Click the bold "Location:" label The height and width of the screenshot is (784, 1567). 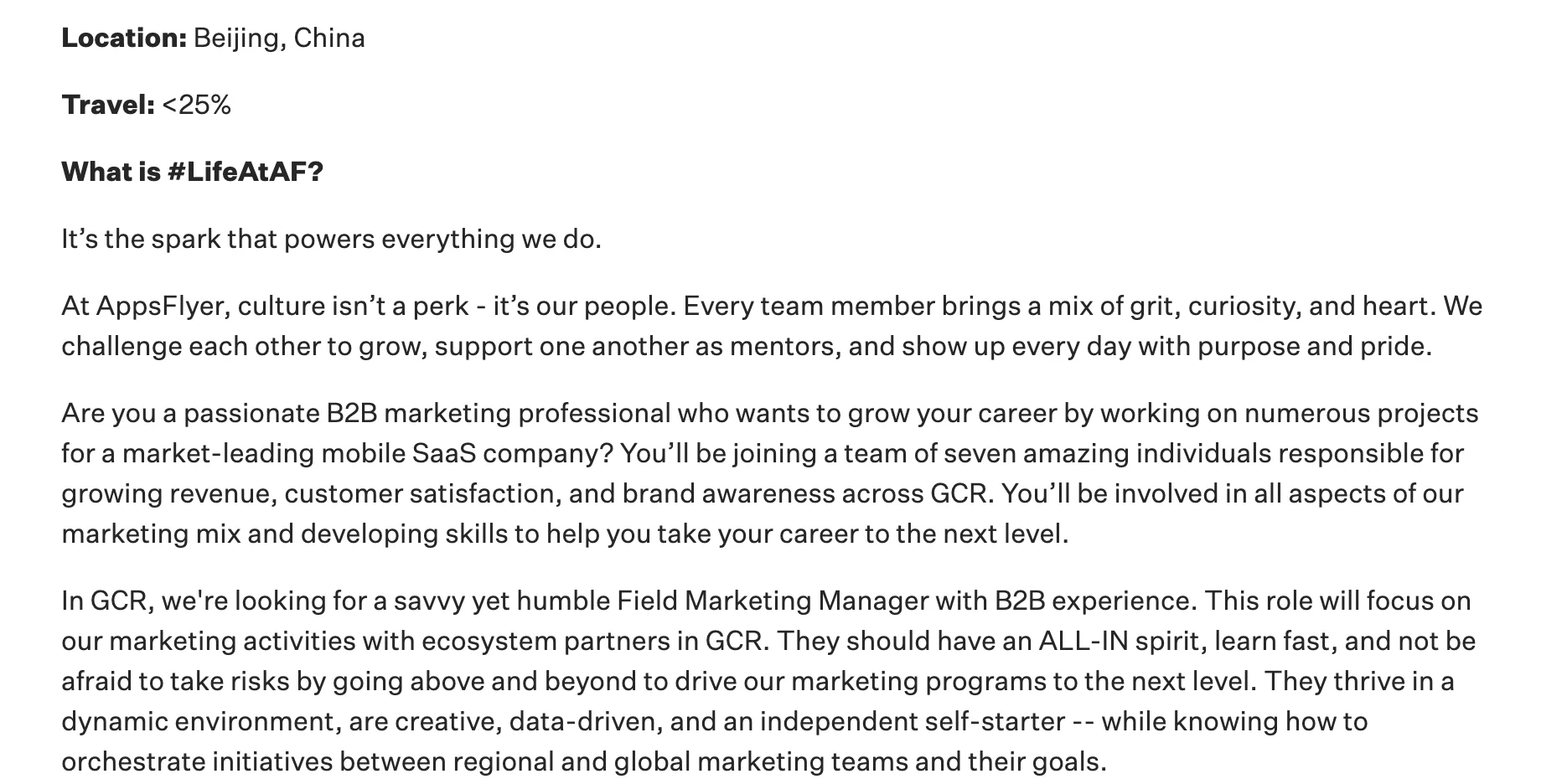(x=124, y=39)
